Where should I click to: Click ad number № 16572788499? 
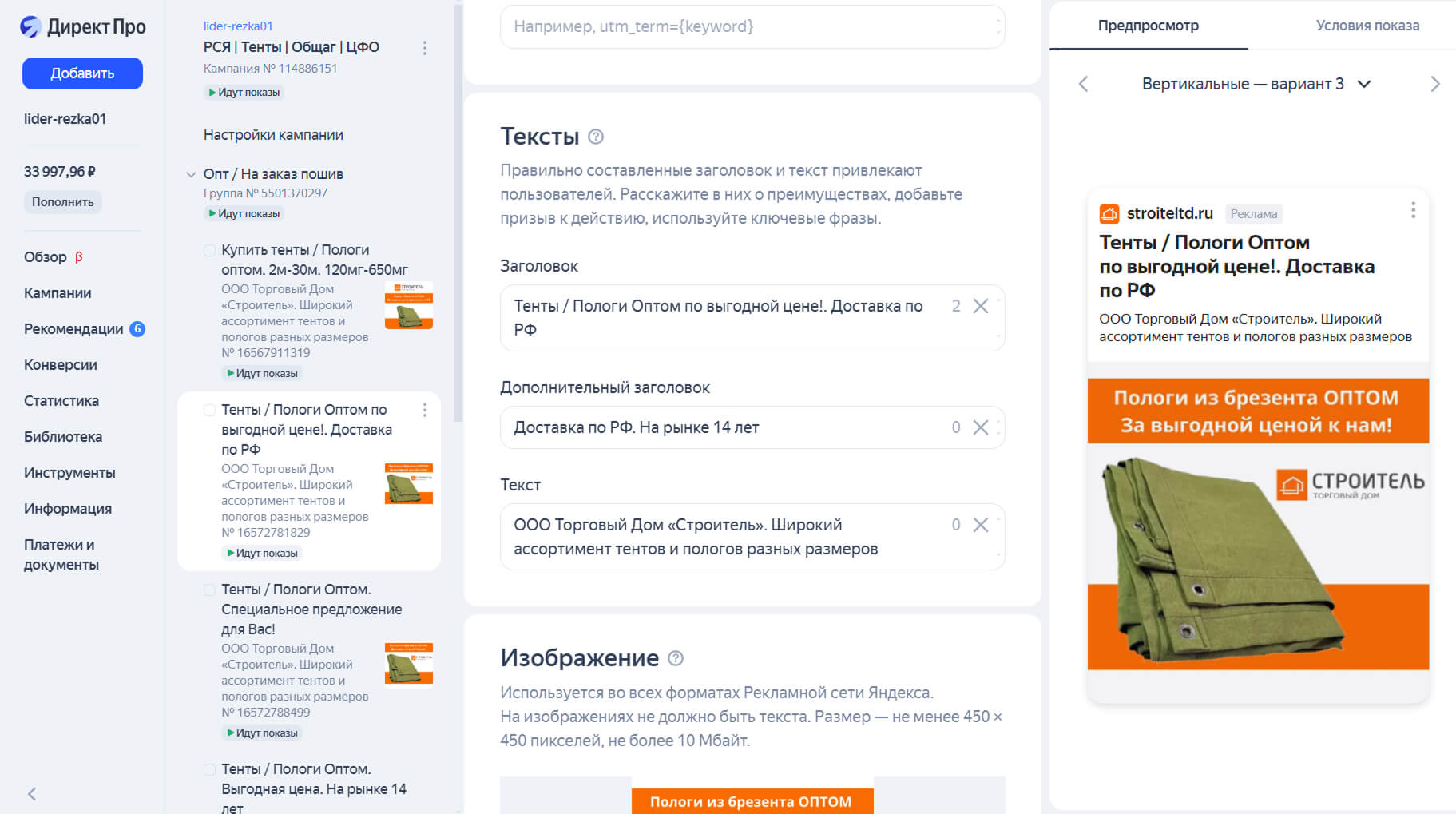[x=266, y=713]
